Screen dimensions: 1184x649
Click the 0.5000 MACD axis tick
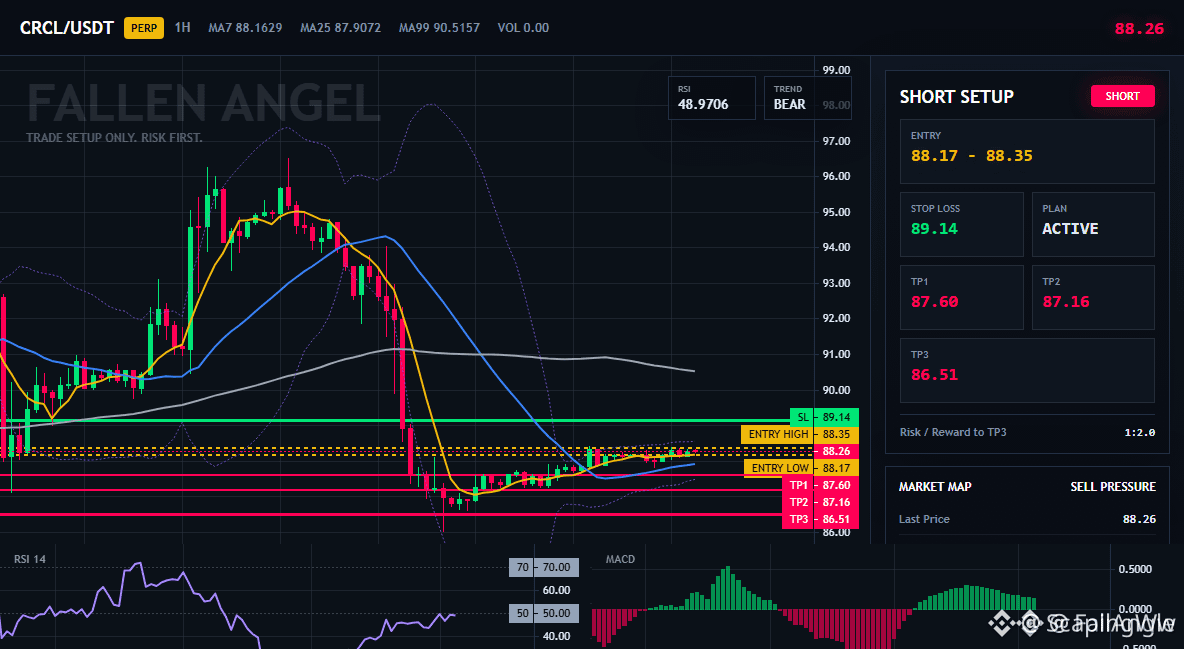pos(1135,569)
